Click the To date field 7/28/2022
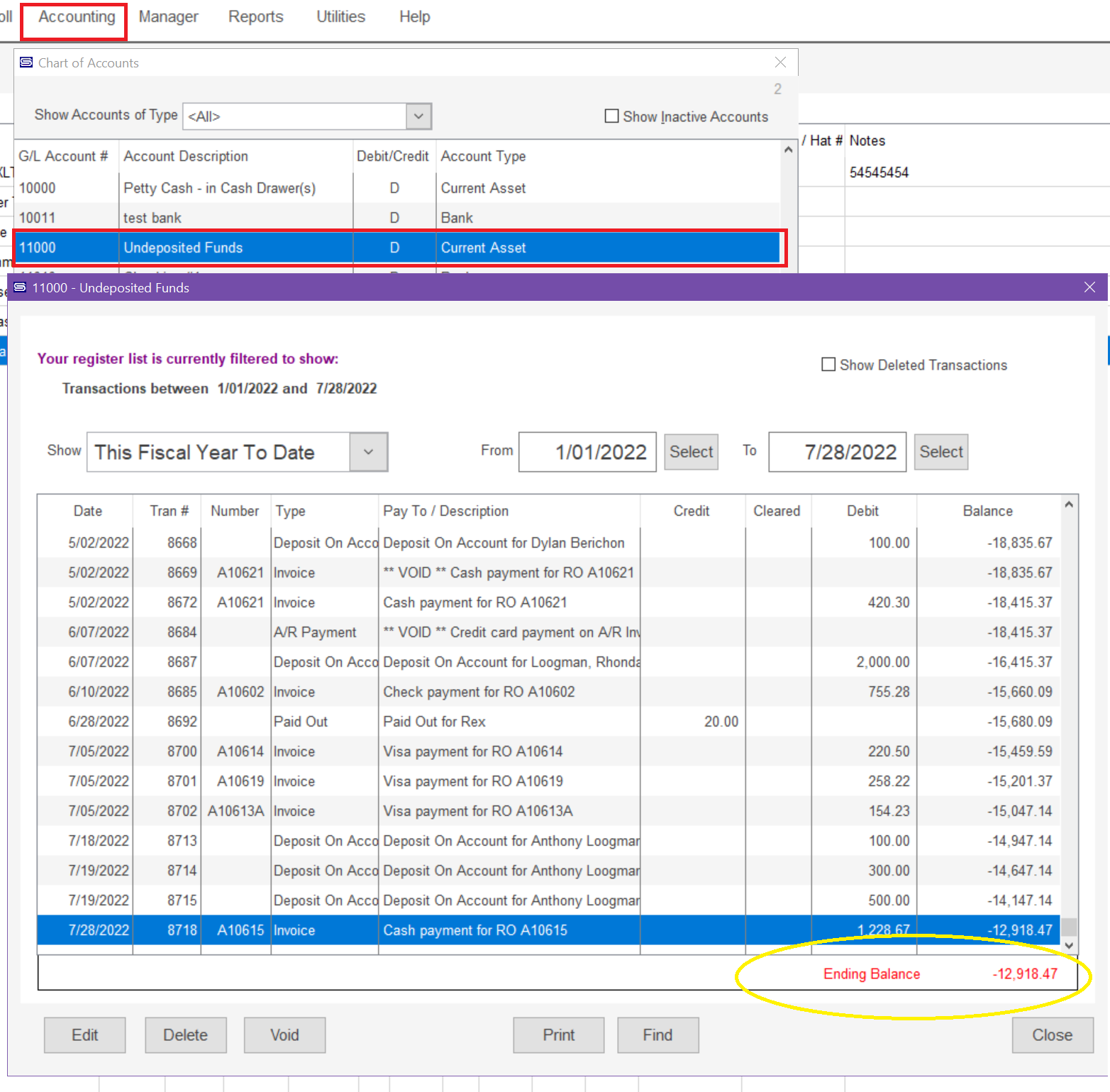 point(837,452)
